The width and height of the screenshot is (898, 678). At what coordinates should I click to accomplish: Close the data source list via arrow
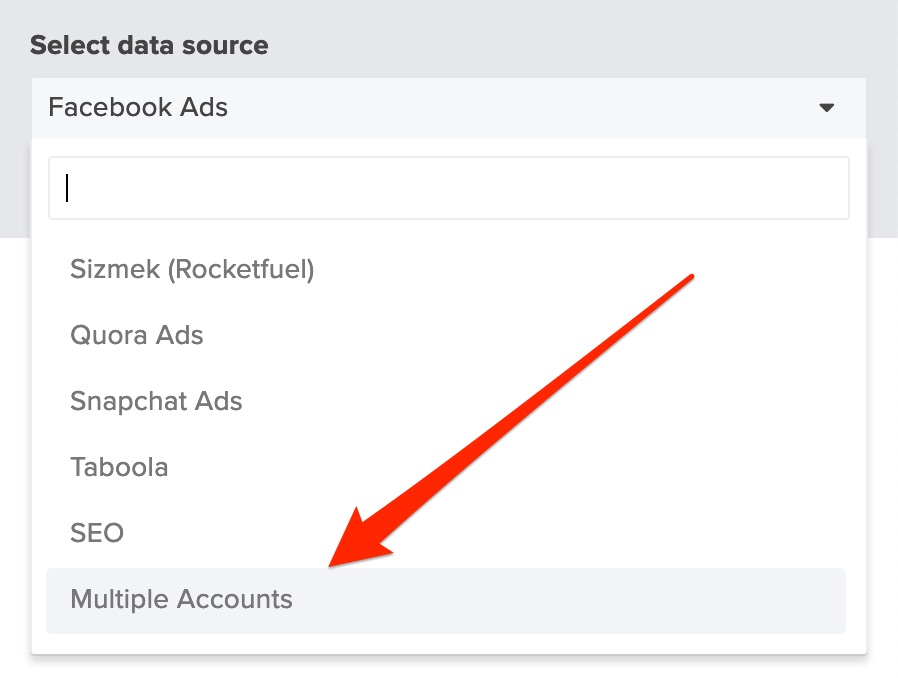(x=826, y=108)
